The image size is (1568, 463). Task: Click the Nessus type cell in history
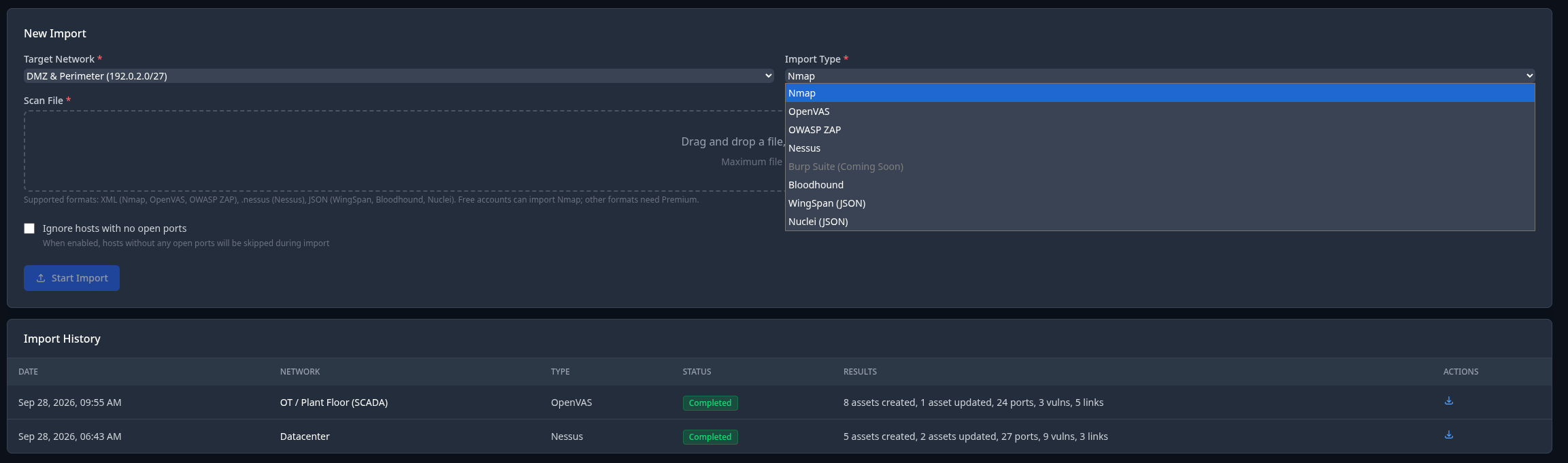pos(567,436)
